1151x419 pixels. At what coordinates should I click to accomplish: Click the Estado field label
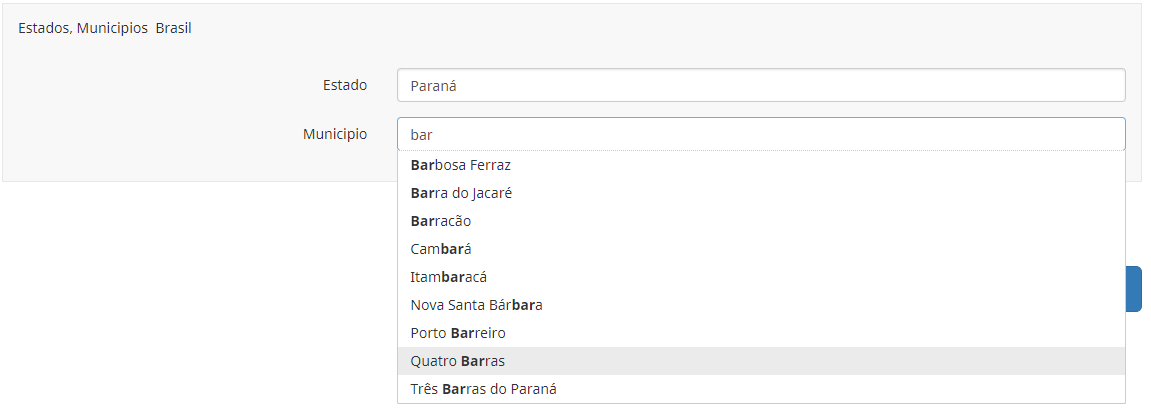point(344,85)
